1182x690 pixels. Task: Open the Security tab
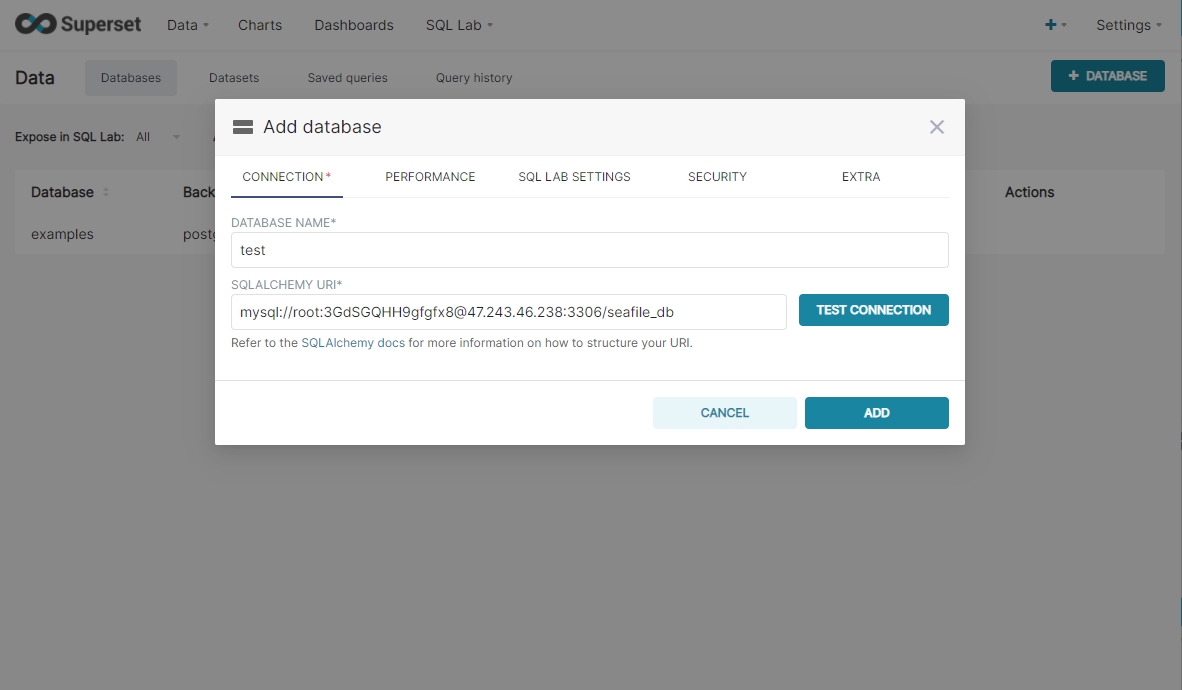[717, 177]
